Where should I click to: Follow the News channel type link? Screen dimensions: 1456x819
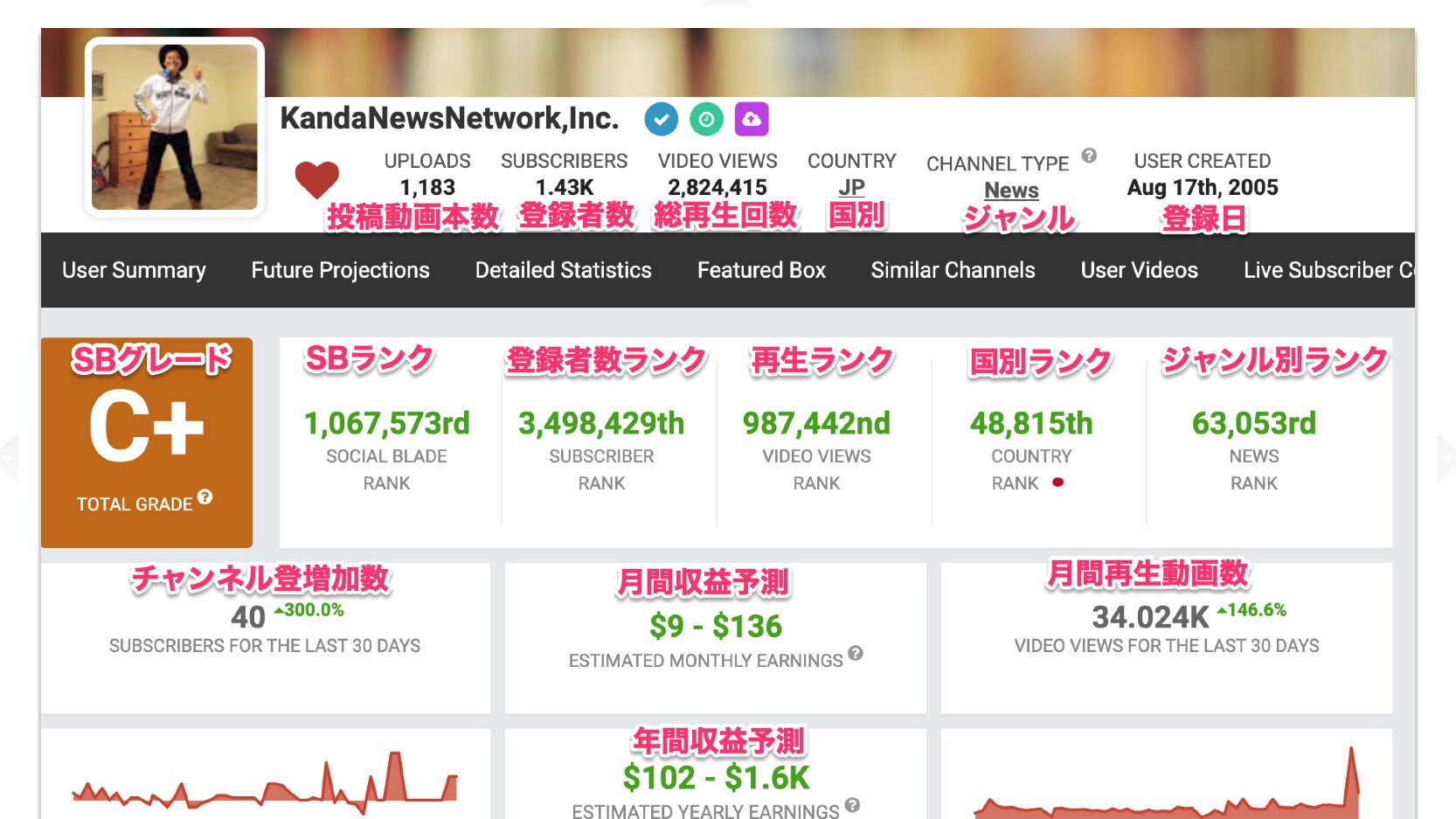coord(1011,190)
